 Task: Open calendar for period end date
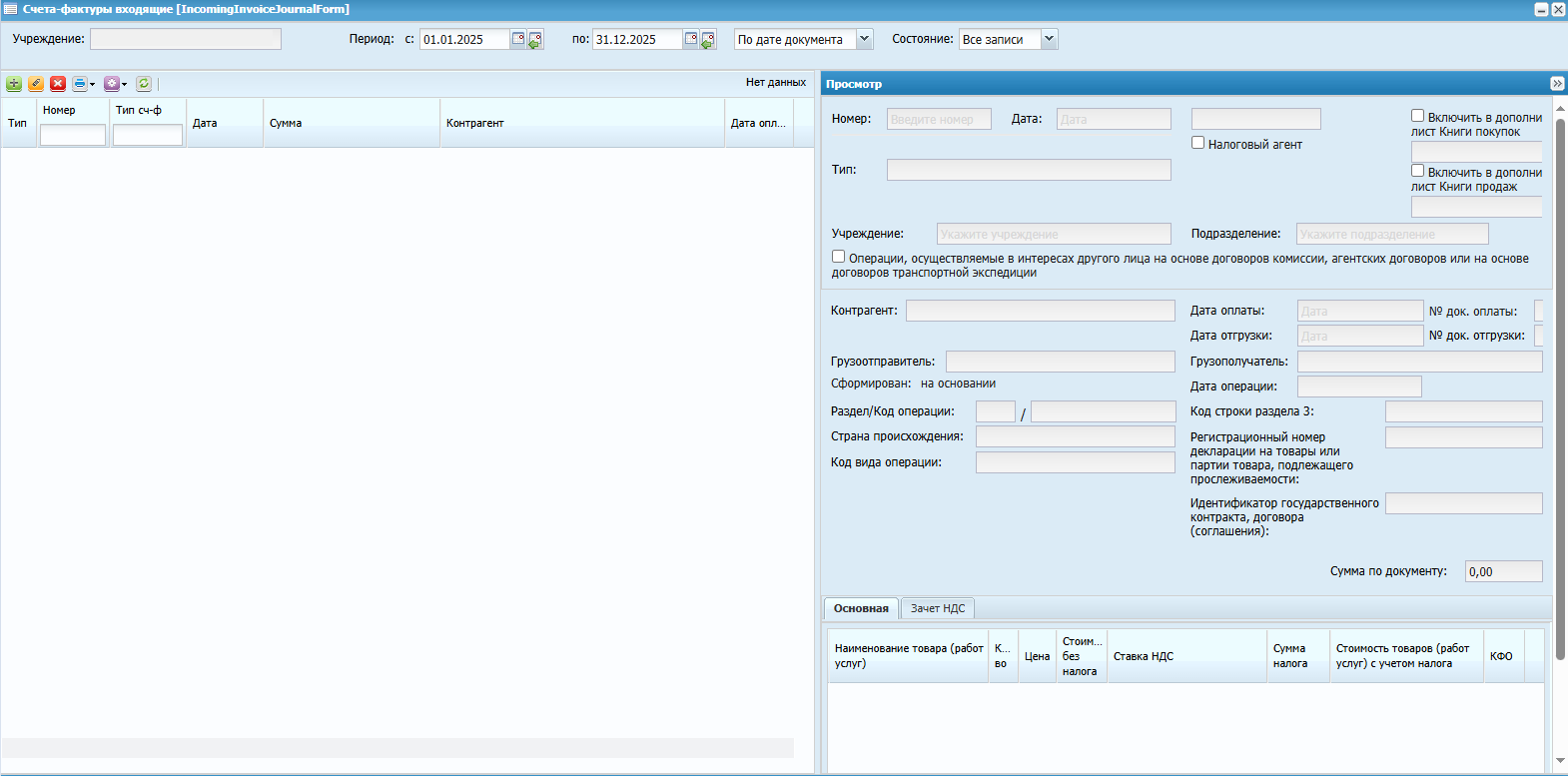click(691, 39)
